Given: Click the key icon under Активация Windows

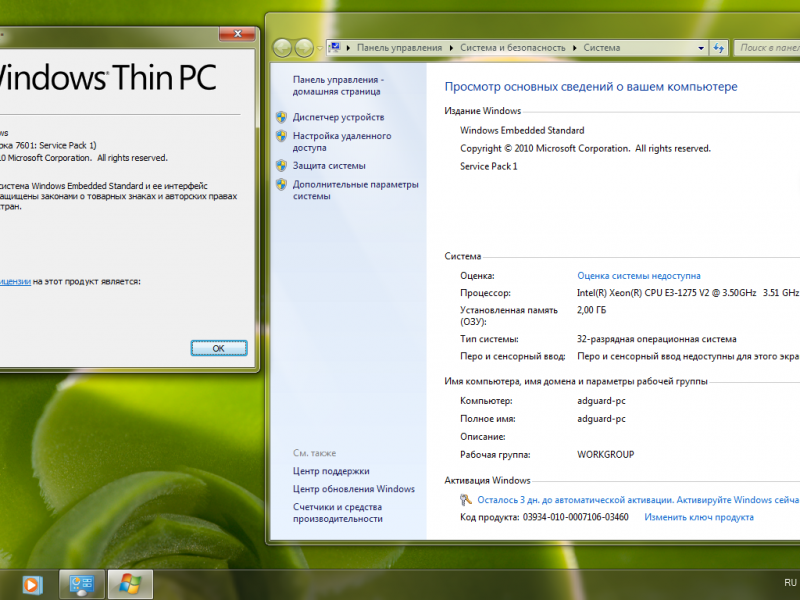Looking at the screenshot, I should [465, 500].
